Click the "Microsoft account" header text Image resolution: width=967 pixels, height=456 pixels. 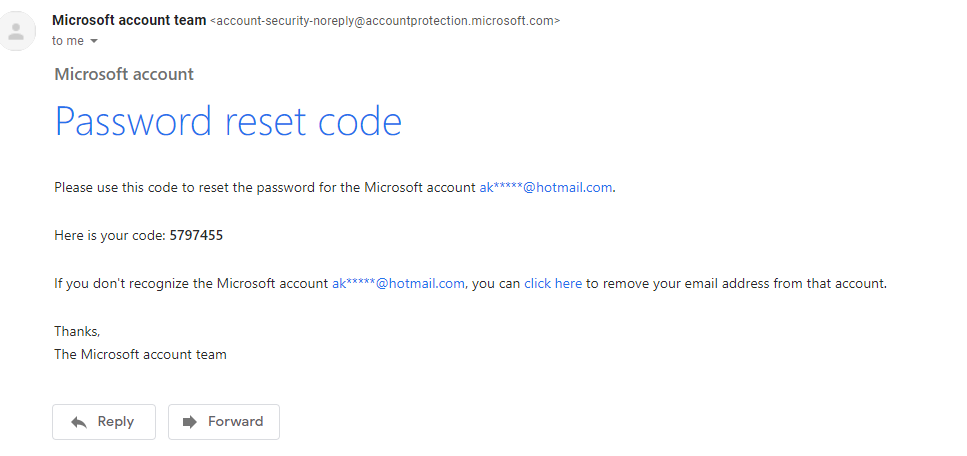[124, 74]
